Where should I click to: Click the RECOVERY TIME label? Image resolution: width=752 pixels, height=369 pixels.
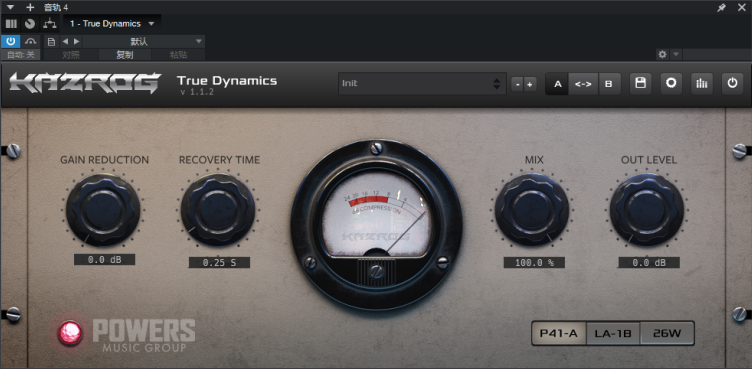click(219, 160)
